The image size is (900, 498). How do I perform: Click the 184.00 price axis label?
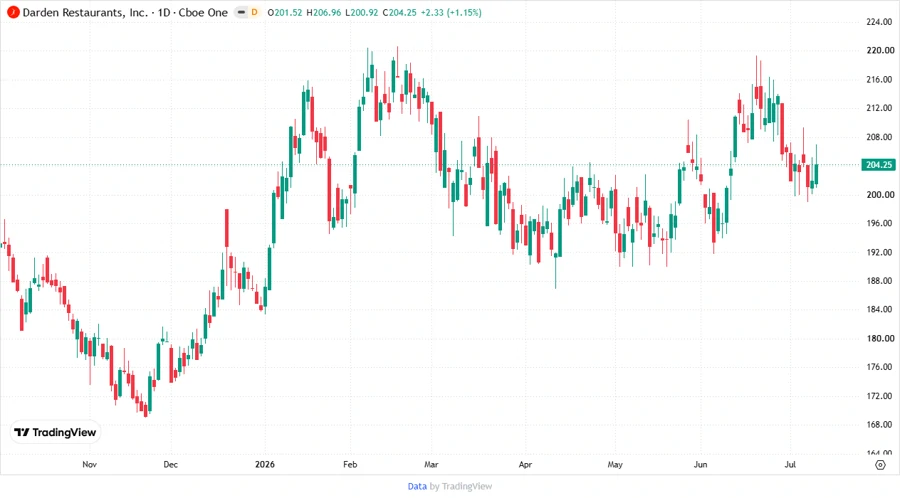(879, 309)
